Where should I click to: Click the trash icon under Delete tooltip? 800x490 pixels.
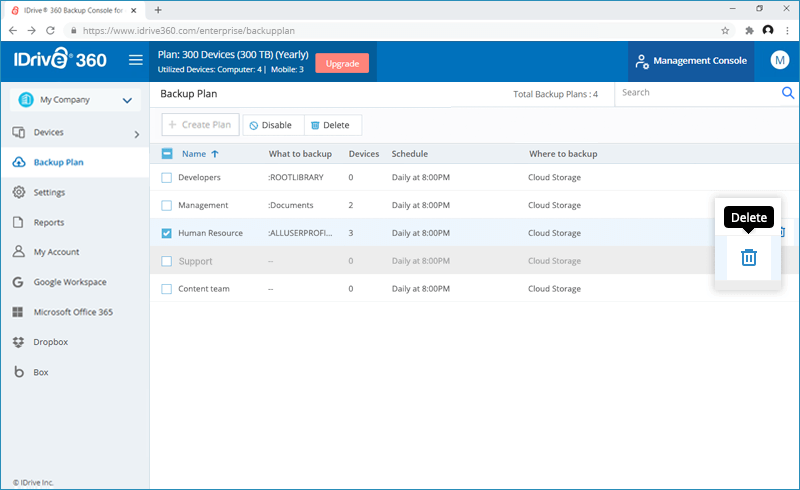coord(748,257)
